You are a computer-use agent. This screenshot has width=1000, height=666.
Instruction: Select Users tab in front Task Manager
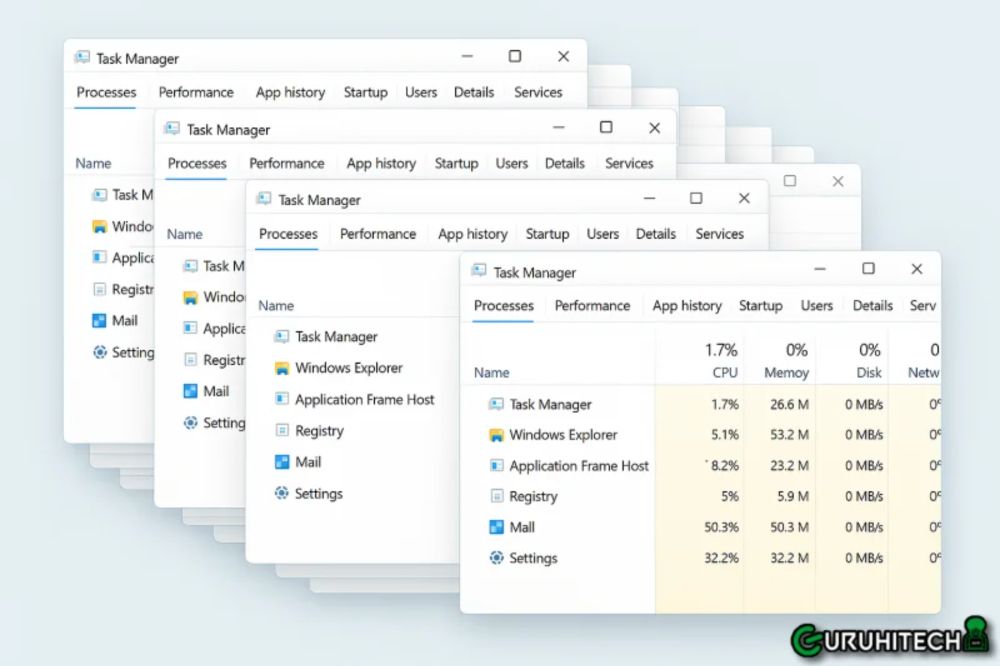(x=816, y=306)
